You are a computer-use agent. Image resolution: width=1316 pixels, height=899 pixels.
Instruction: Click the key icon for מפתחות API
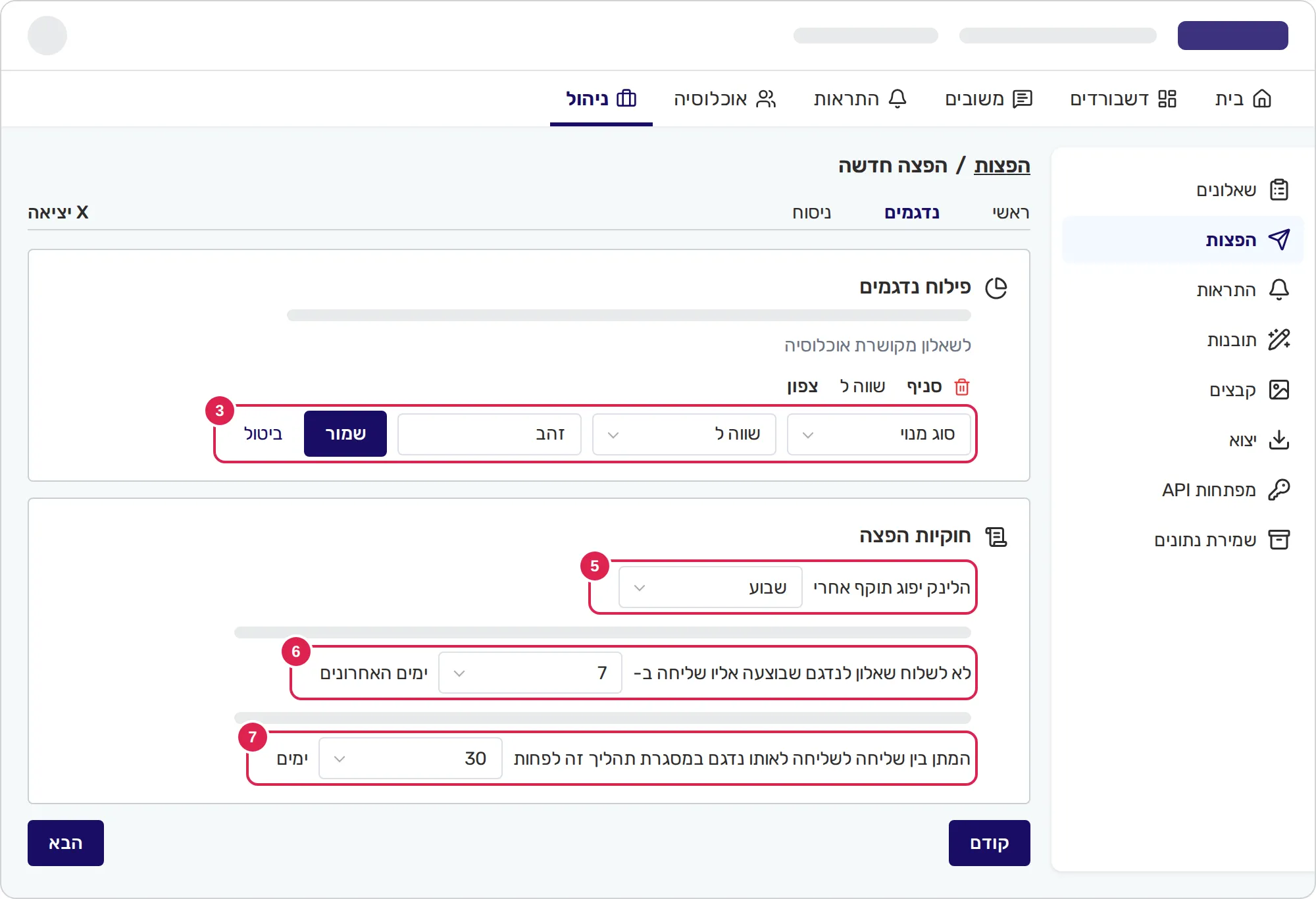coord(1279,490)
